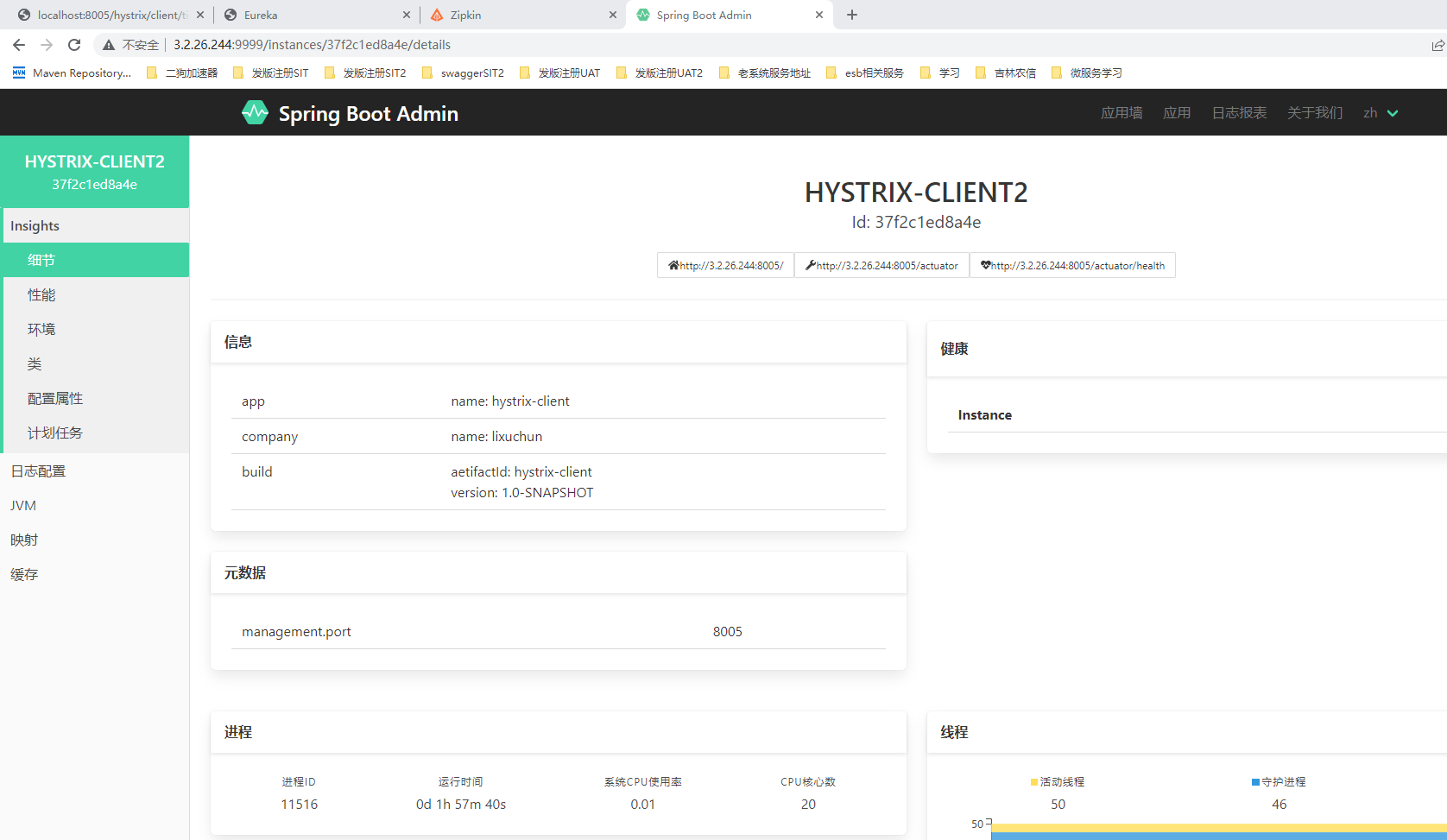The image size is (1447, 840).
Task: Open the actuator/health link button
Action: [1072, 265]
